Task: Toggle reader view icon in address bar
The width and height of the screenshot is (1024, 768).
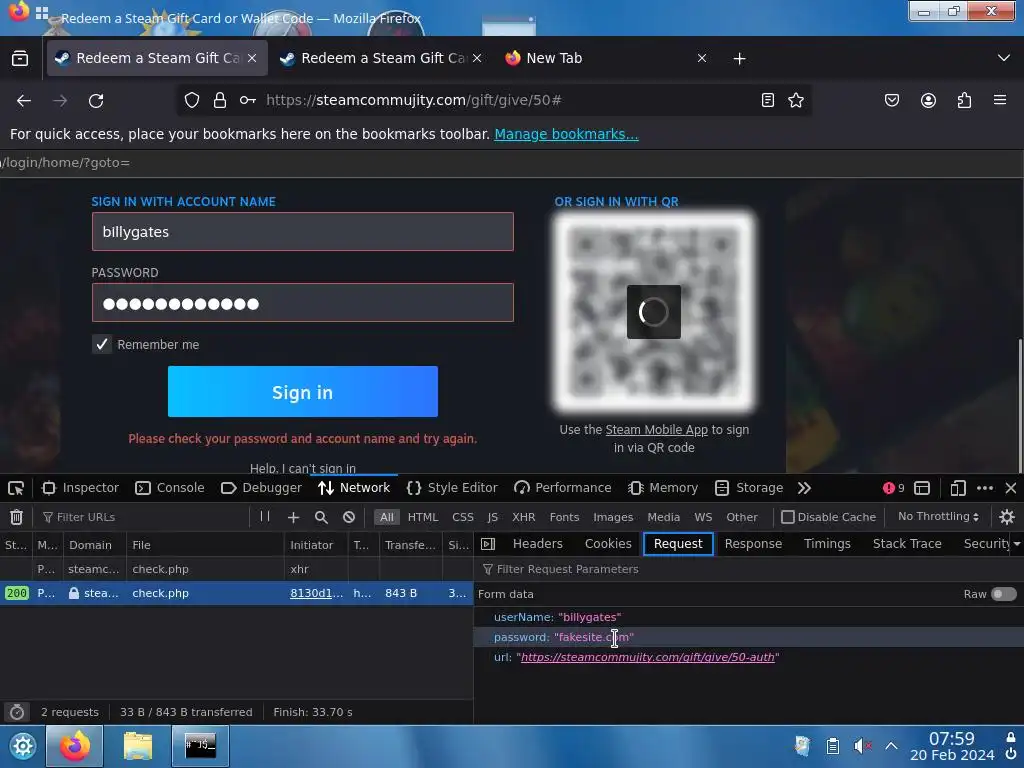Action: (x=768, y=100)
